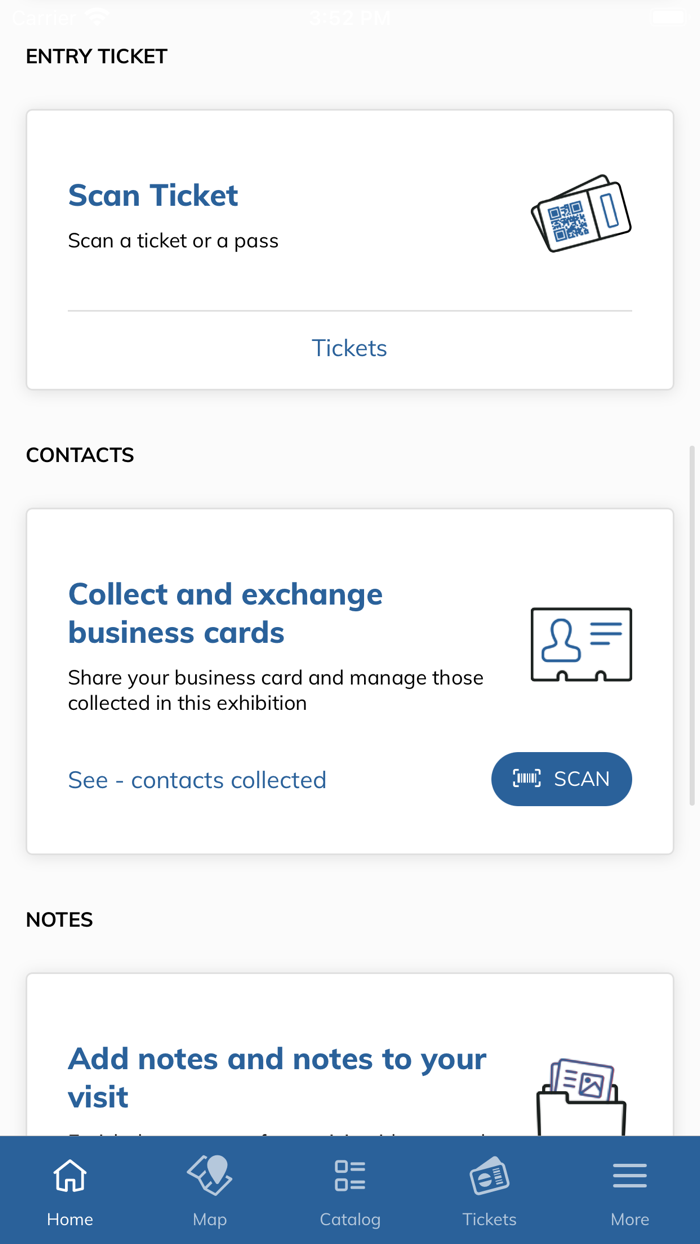700x1244 pixels.
Task: Tap the battery indicator in status bar
Action: [667, 17]
